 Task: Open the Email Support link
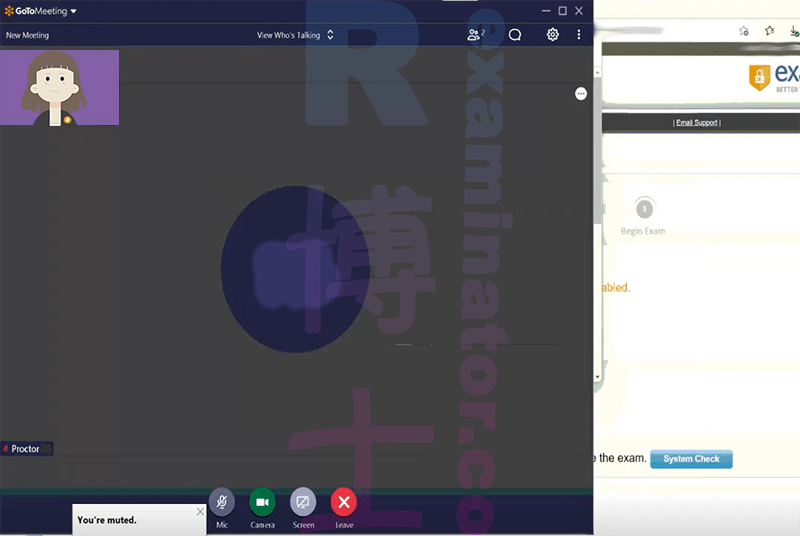coord(696,123)
